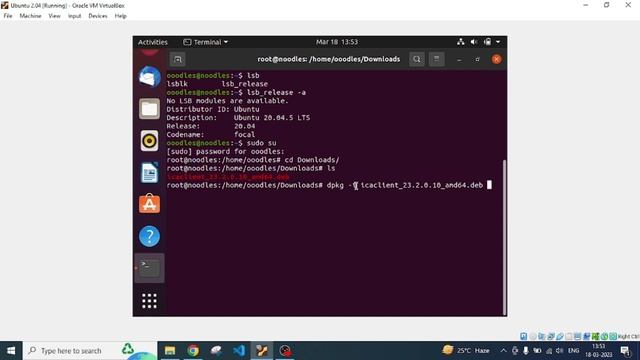
Task: Click the terminal window scrollbar
Action: coord(504,237)
